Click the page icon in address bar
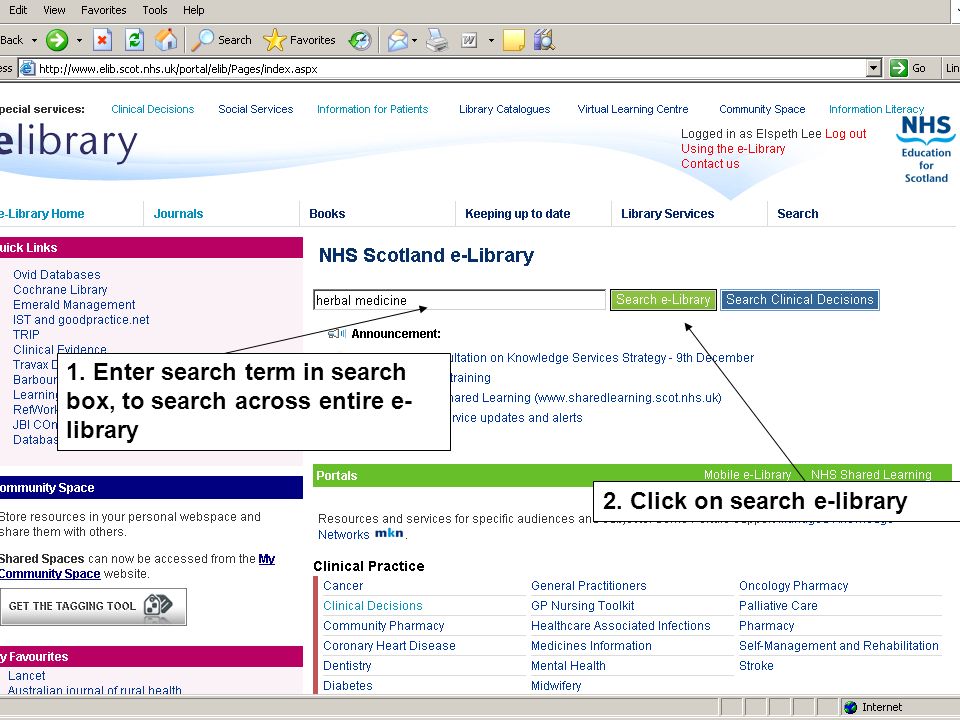The image size is (960, 720). [27, 69]
